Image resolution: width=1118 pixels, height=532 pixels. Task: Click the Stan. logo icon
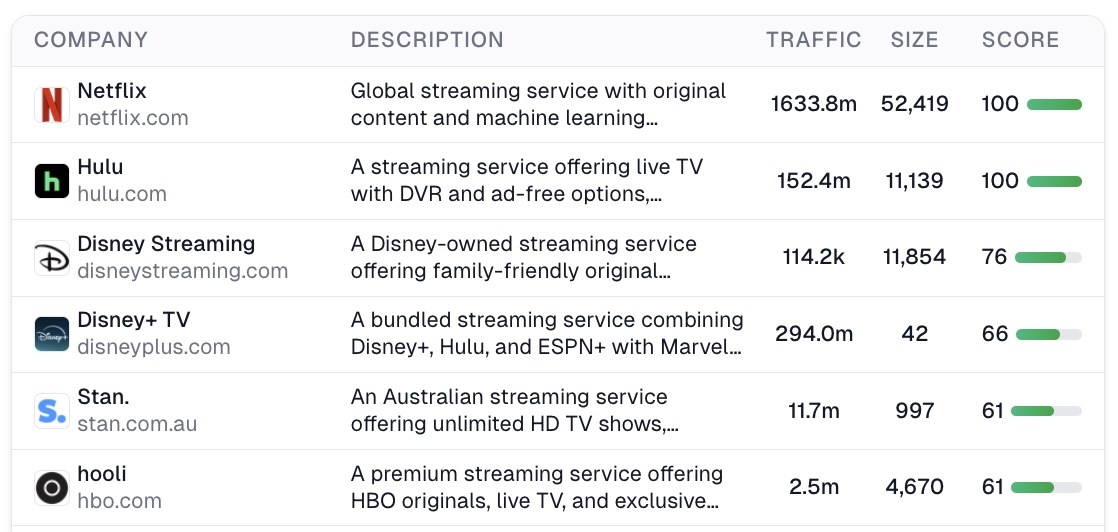tap(52, 411)
